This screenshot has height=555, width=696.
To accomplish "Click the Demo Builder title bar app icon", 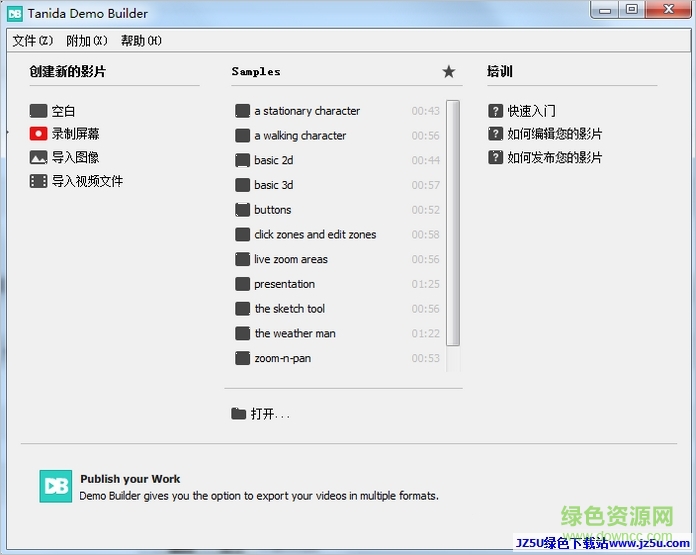I will point(15,14).
